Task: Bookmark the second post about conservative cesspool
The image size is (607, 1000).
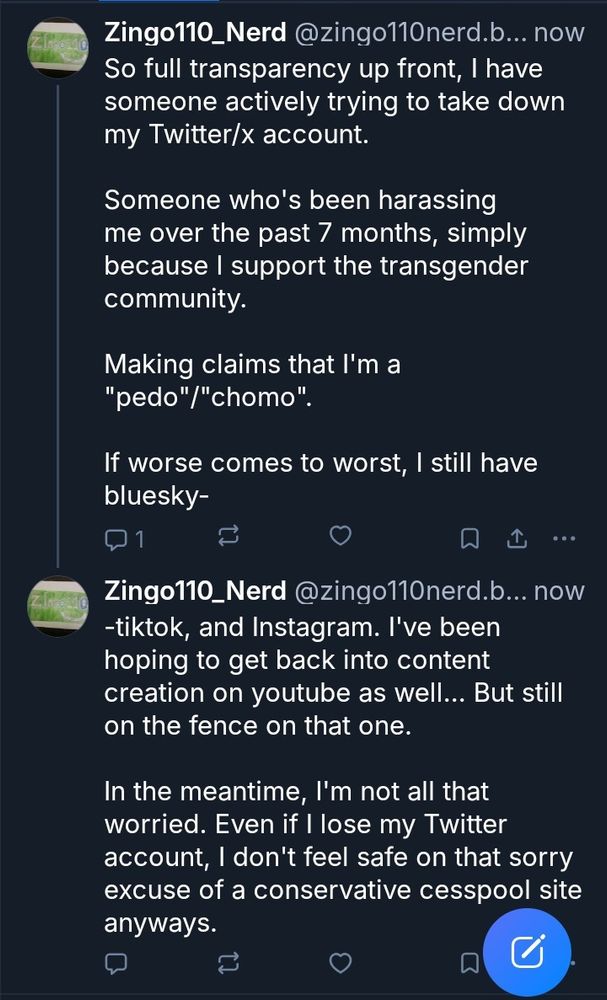Action: [468, 963]
